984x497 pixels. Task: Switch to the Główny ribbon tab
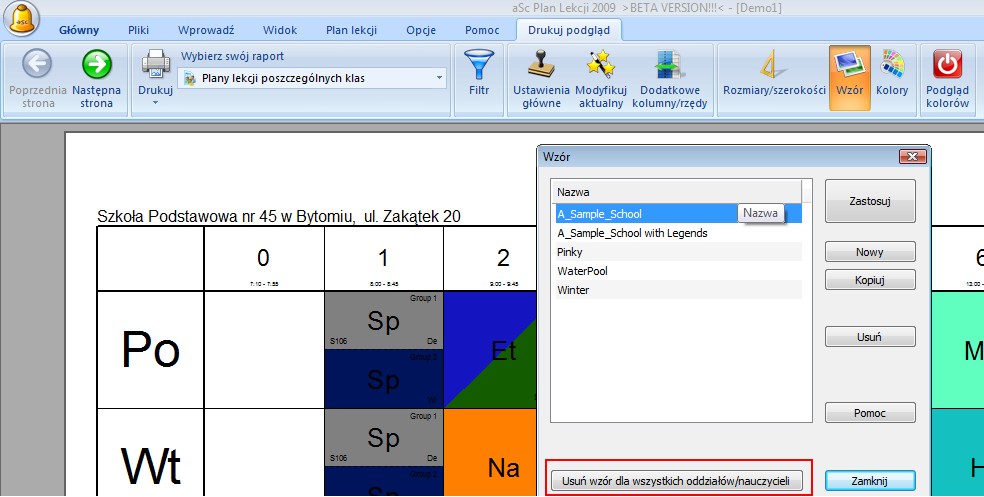point(79,30)
